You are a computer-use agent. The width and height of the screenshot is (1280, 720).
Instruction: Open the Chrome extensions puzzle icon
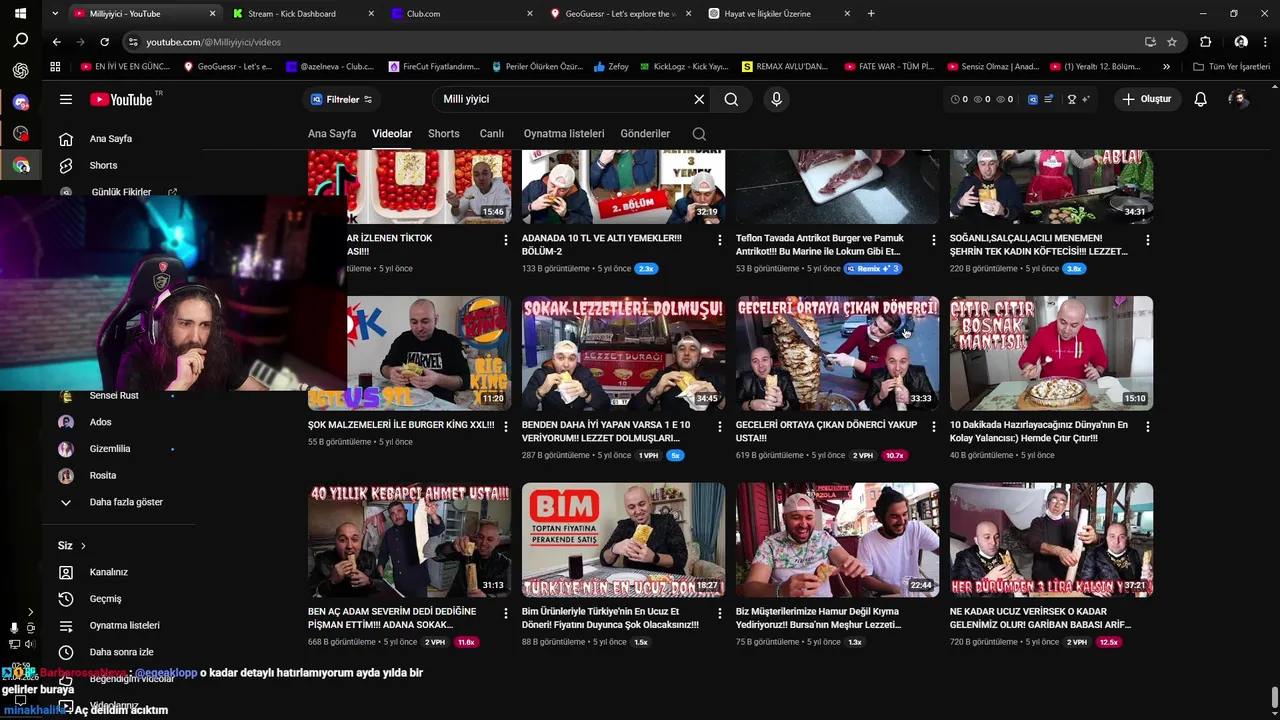point(1205,42)
